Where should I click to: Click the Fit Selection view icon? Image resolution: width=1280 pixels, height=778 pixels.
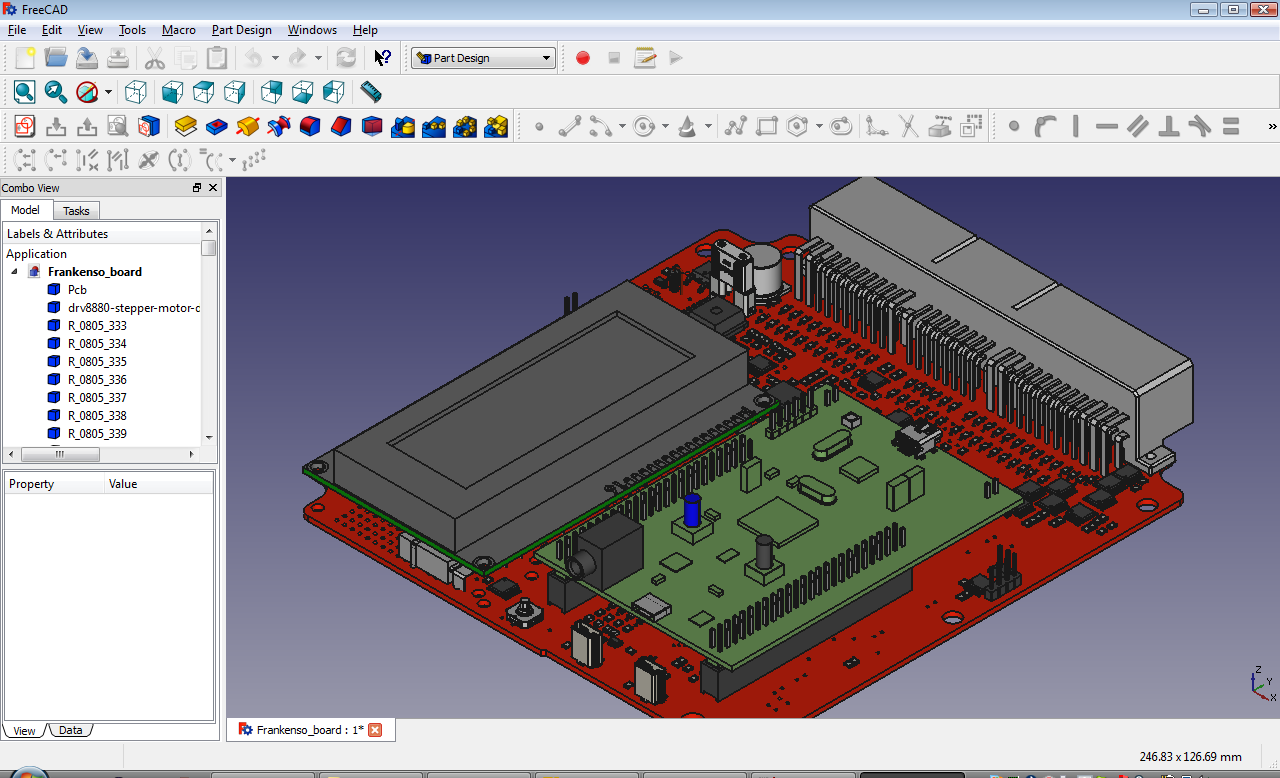[x=56, y=92]
